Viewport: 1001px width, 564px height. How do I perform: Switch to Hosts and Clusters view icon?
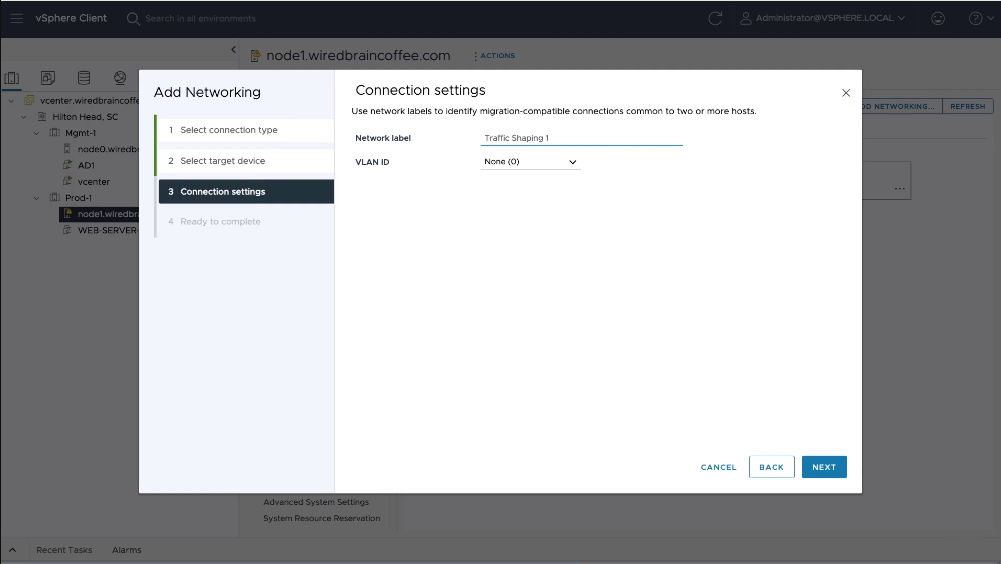tap(13, 78)
